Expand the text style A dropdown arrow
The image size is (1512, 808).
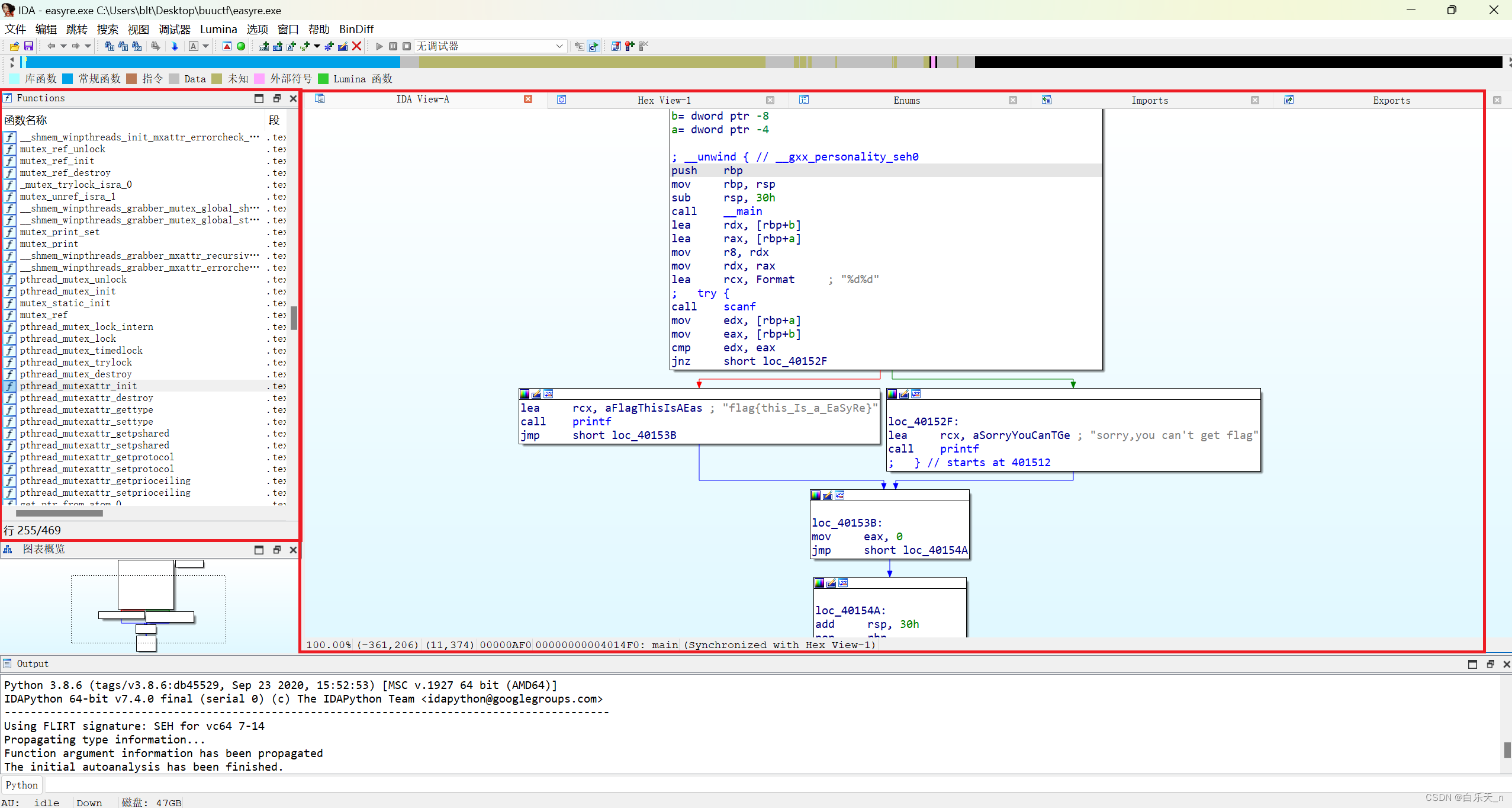point(205,46)
